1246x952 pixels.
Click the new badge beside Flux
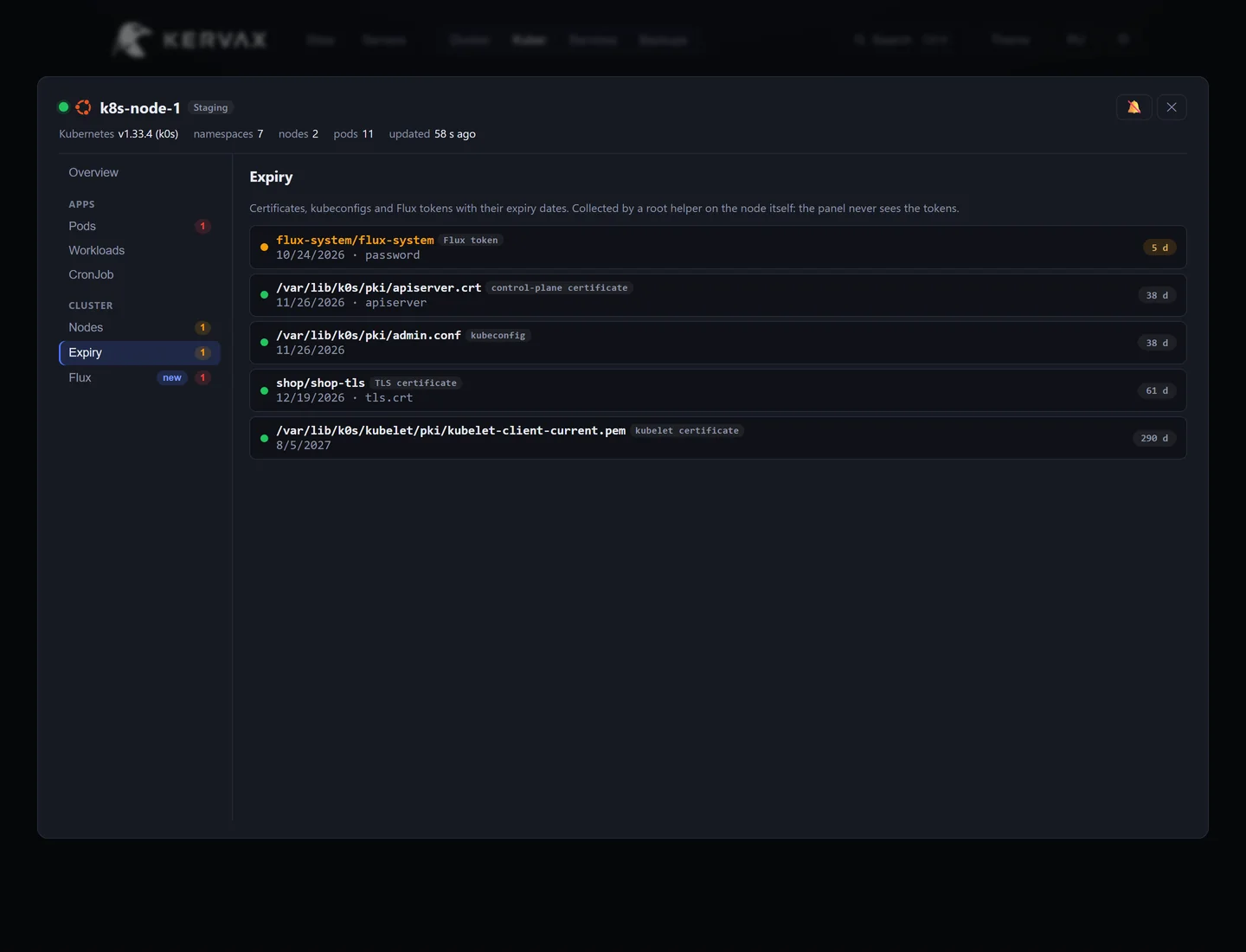coord(172,377)
